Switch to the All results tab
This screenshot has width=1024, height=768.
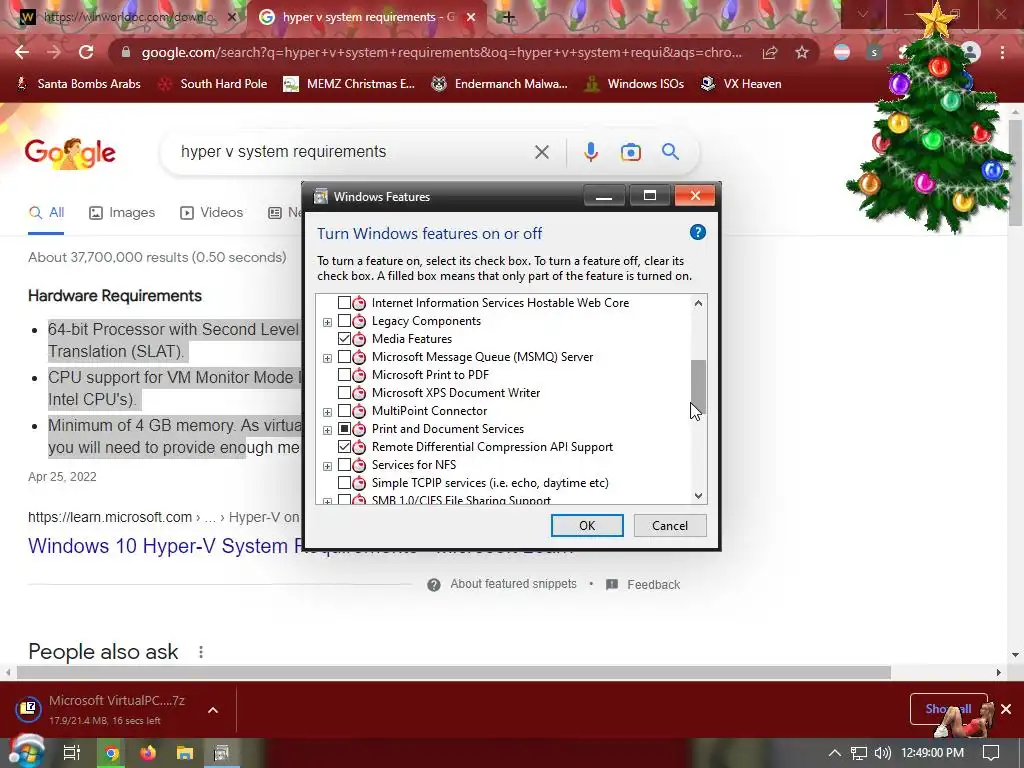tap(46, 212)
